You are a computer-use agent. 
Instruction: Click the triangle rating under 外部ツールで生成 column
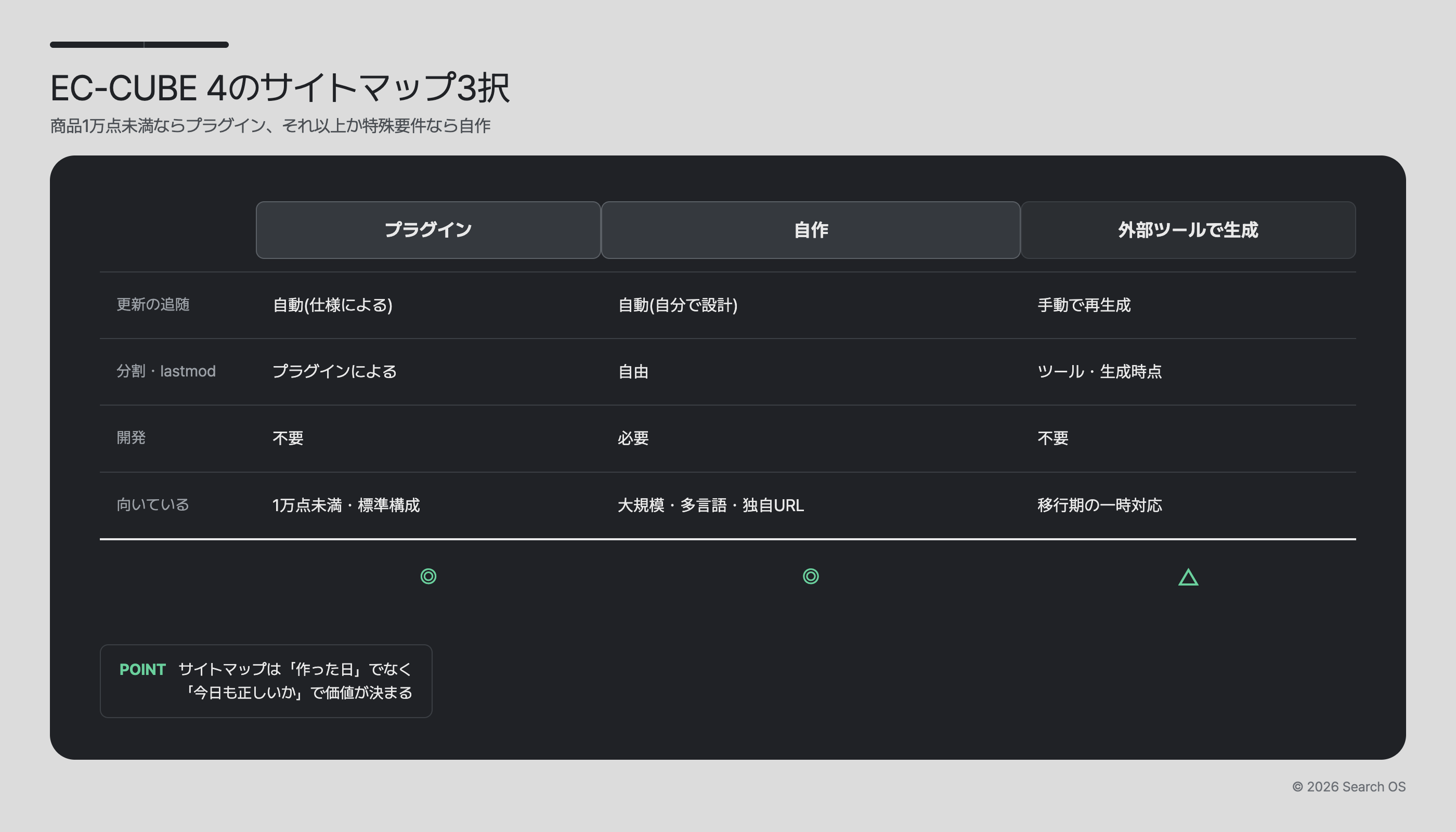pyautogui.click(x=1188, y=577)
